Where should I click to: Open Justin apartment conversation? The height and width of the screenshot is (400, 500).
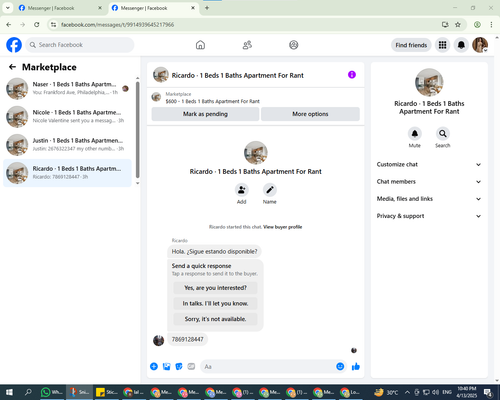click(67, 145)
